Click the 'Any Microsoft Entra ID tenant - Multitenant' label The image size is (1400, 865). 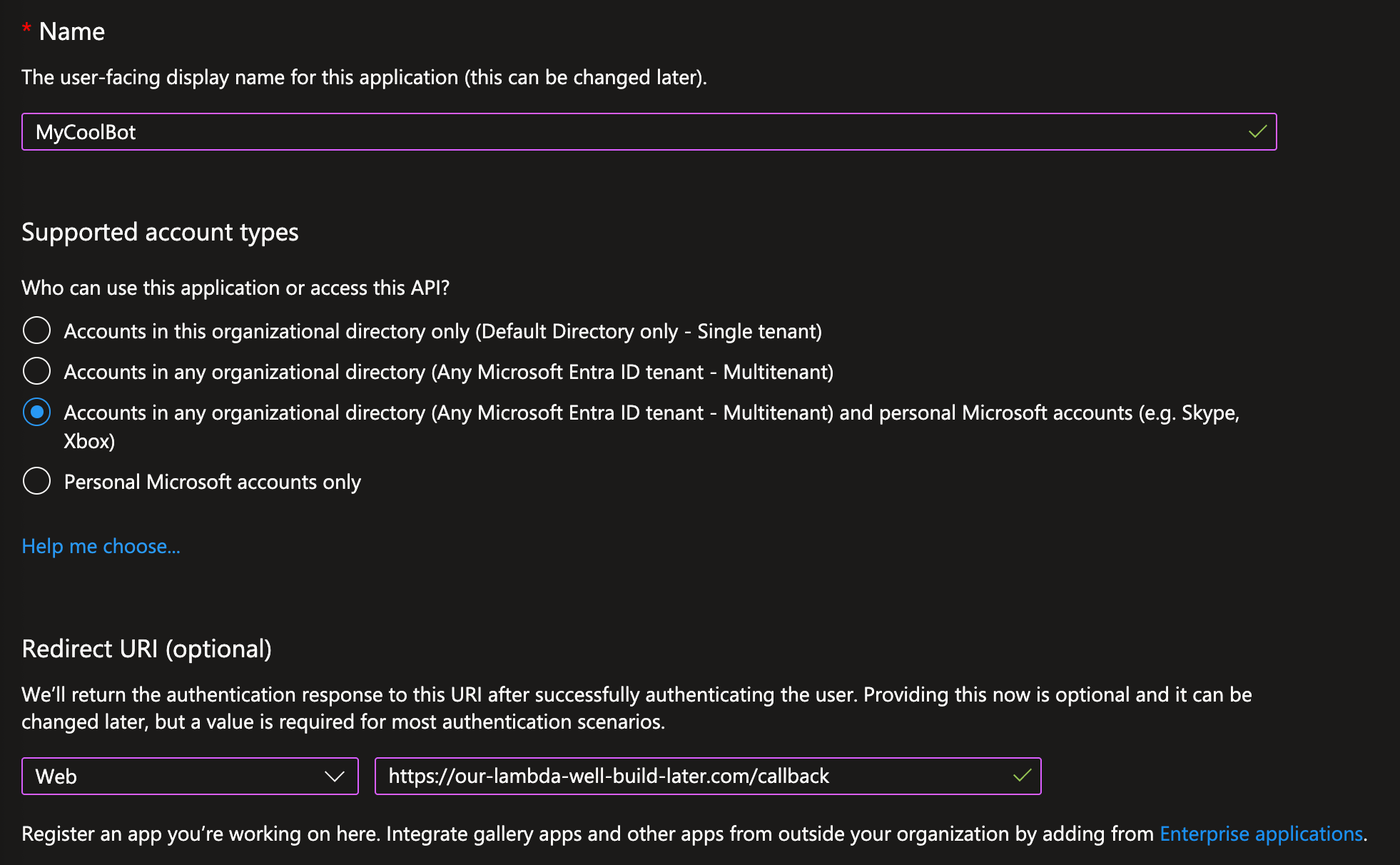coord(449,373)
